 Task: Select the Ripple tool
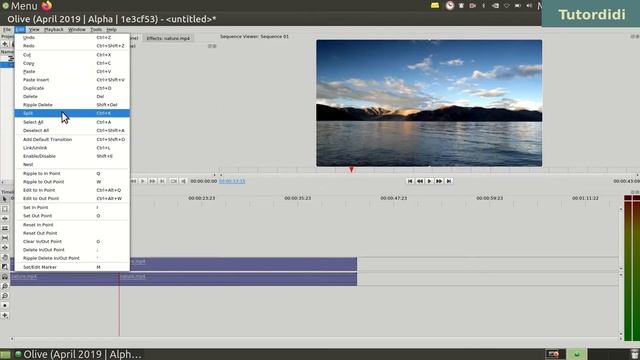4,219
